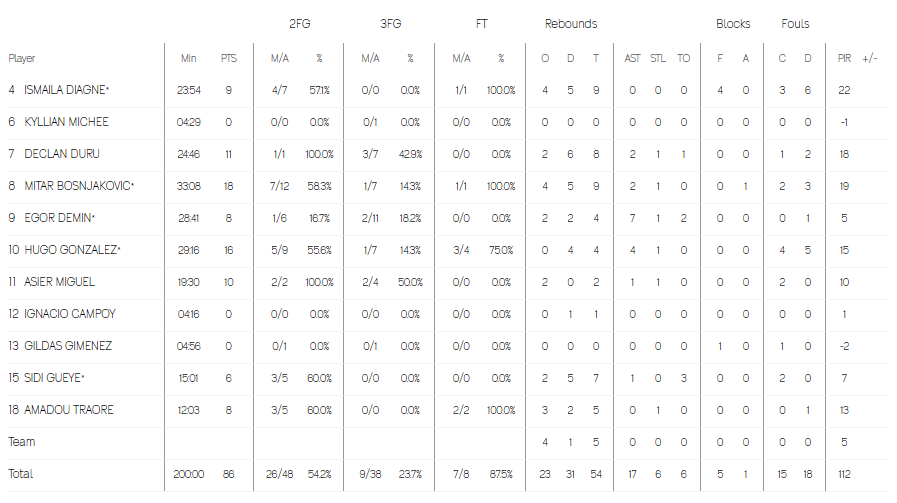897x503 pixels.
Task: Select KYLLIAN MICHEE player name
Action: pyautogui.click(x=66, y=122)
